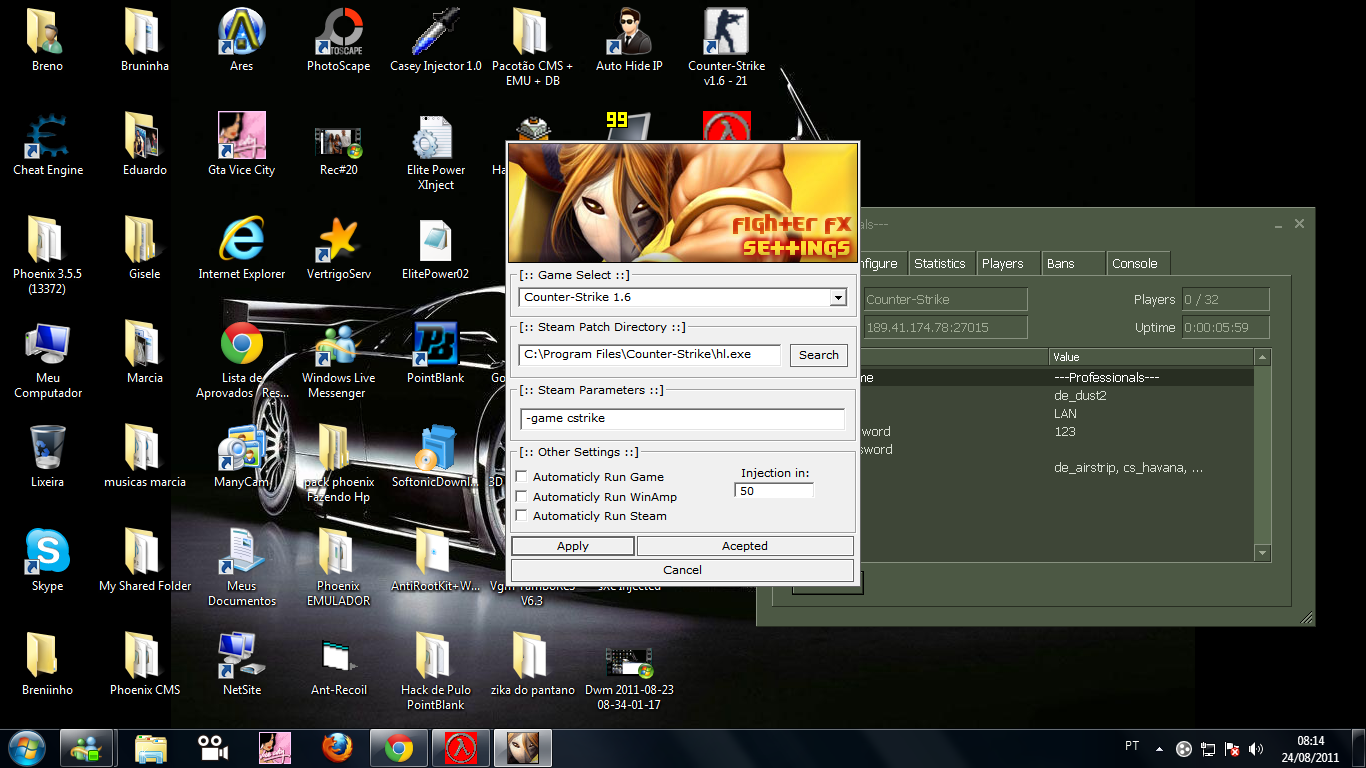Launch PointBlank desktop shortcut

[x=435, y=353]
